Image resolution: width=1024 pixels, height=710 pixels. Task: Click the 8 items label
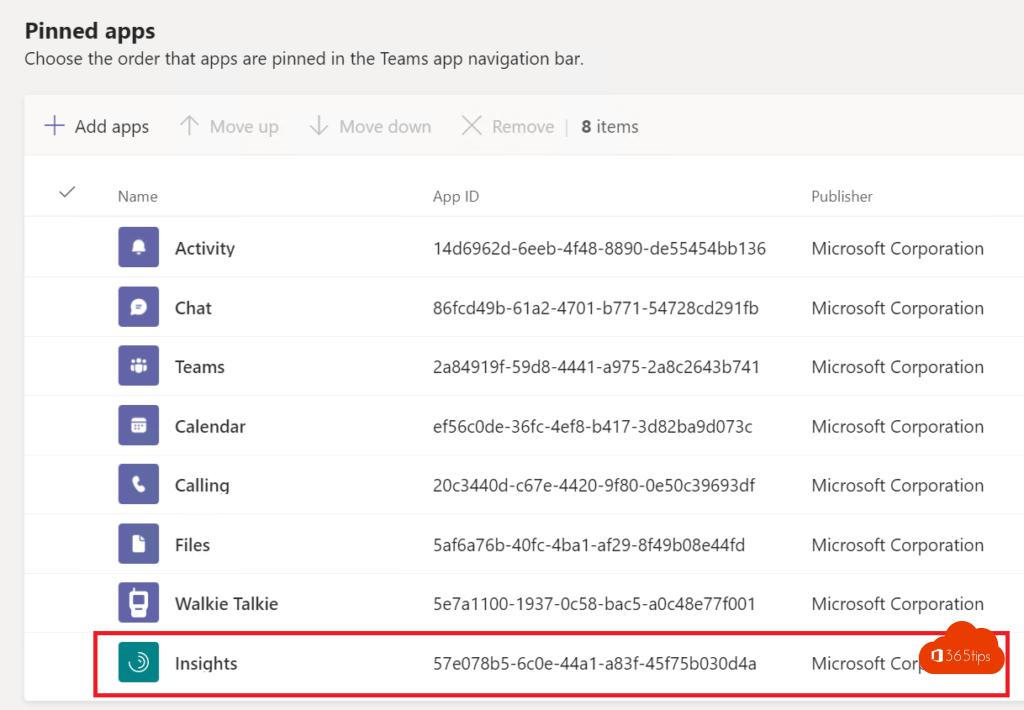(x=609, y=126)
